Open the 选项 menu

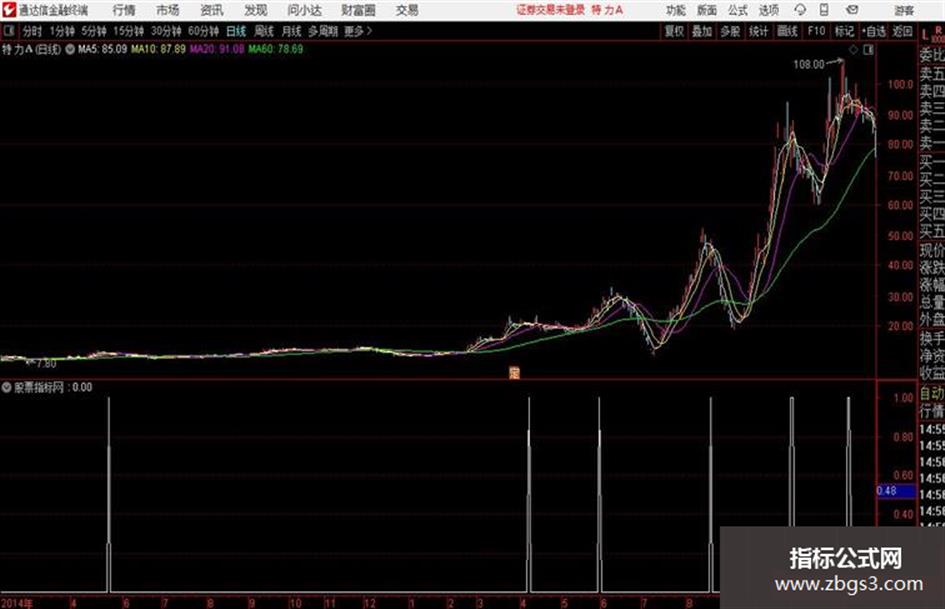pyautogui.click(x=768, y=10)
